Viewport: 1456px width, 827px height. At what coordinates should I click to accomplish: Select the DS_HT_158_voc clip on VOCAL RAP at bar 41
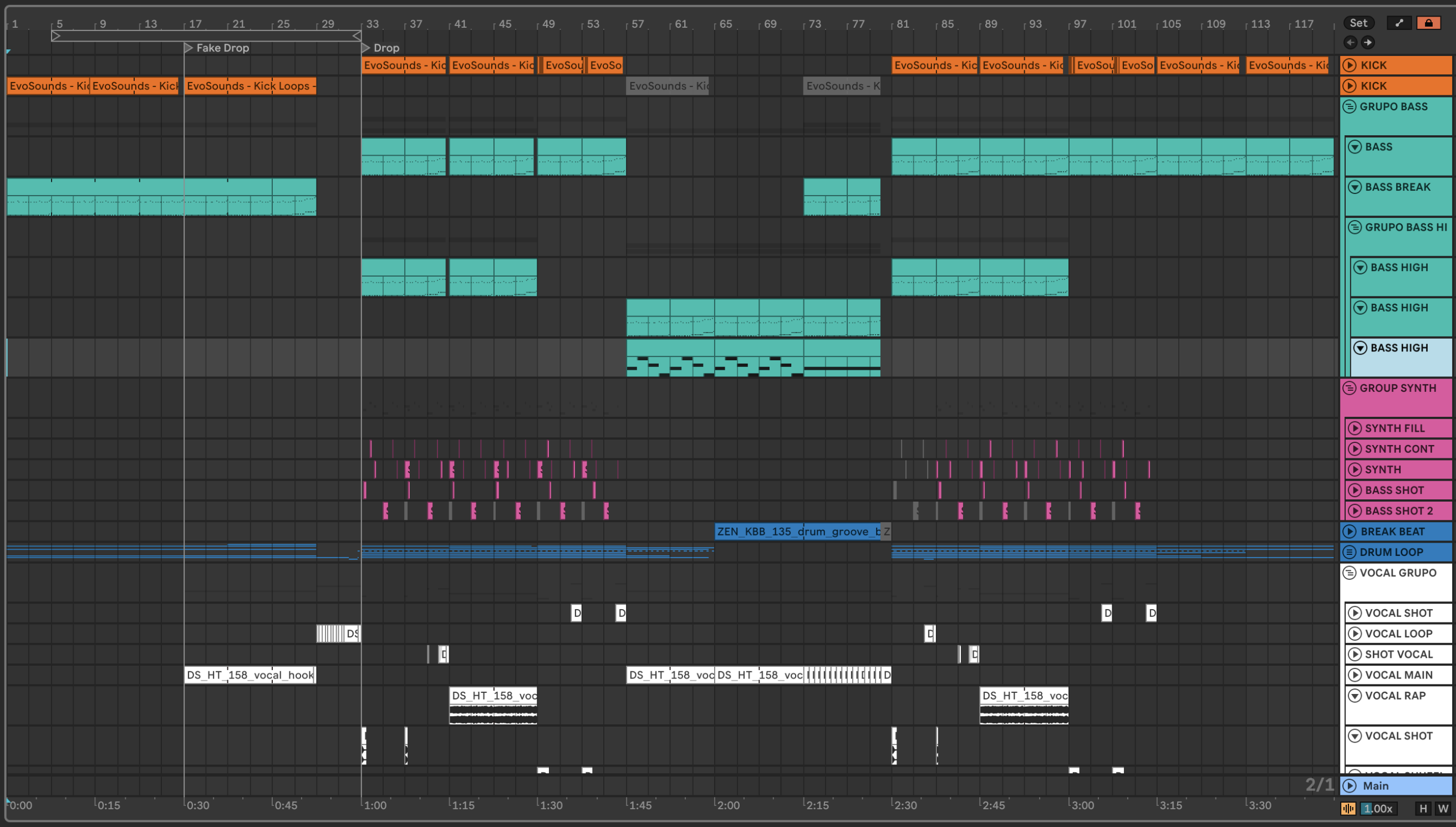tap(493, 706)
